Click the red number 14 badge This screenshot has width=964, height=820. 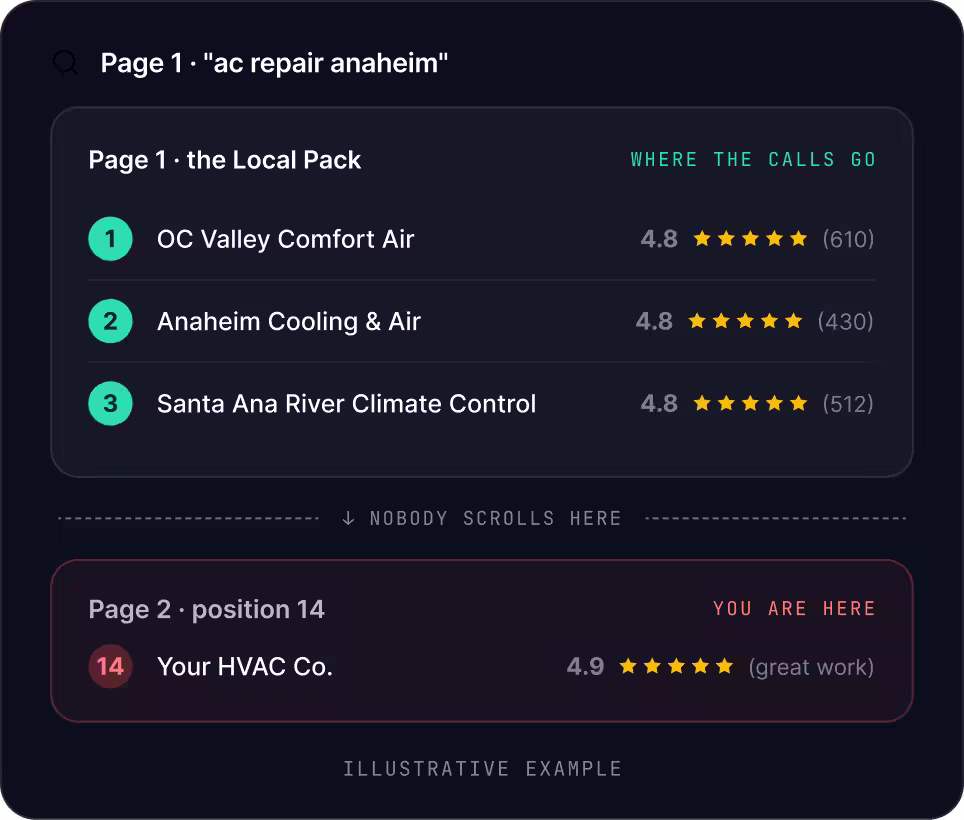click(111, 666)
